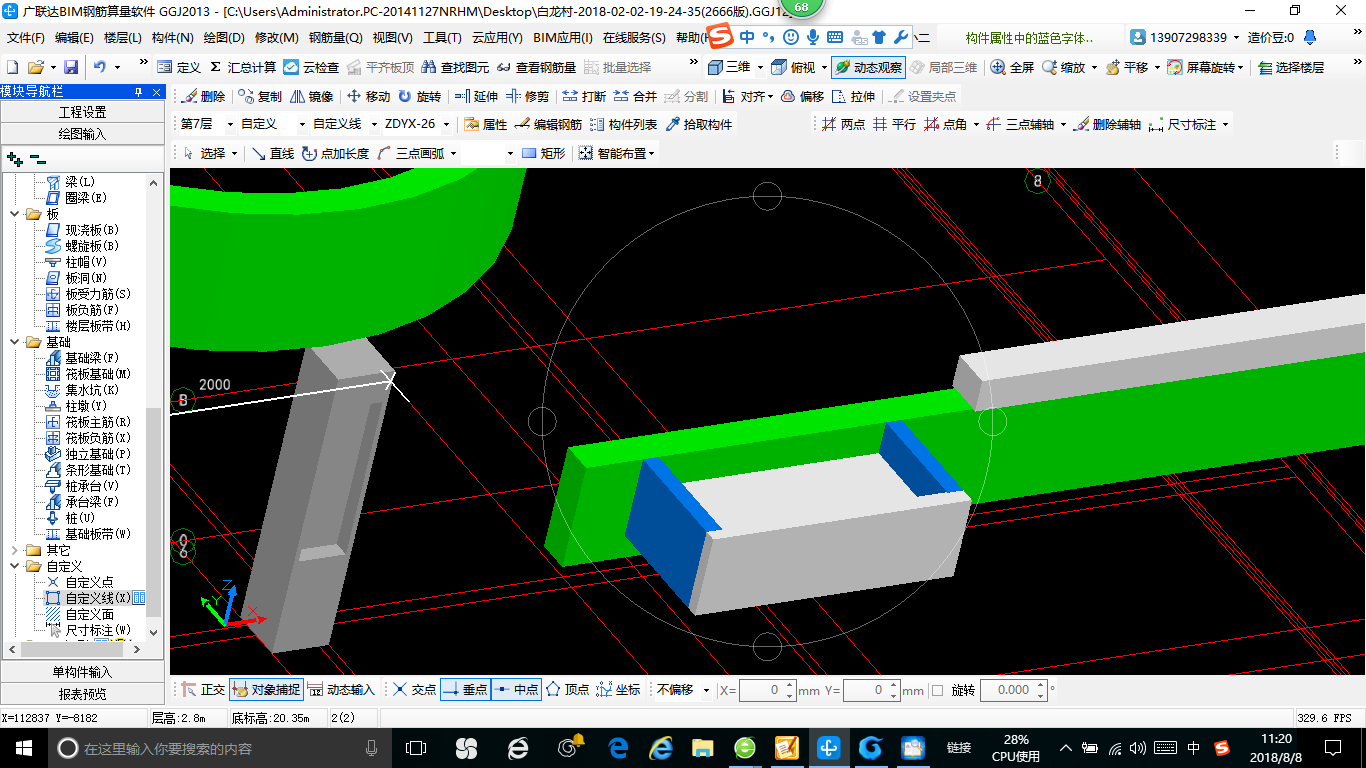Choose the 矩形 rectangle tool
The image size is (1366, 768).
coord(543,153)
